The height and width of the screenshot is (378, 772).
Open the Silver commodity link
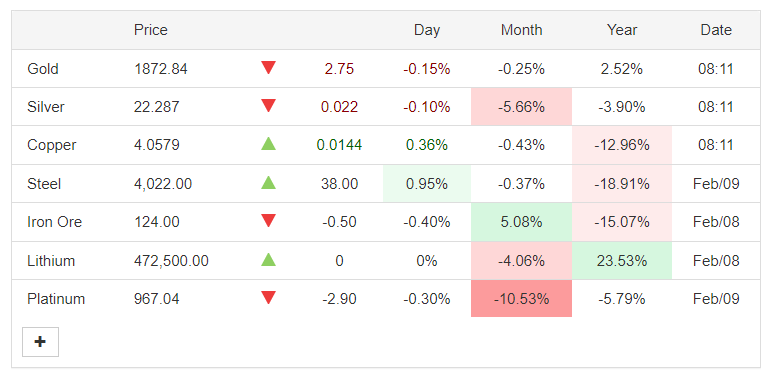(46, 107)
